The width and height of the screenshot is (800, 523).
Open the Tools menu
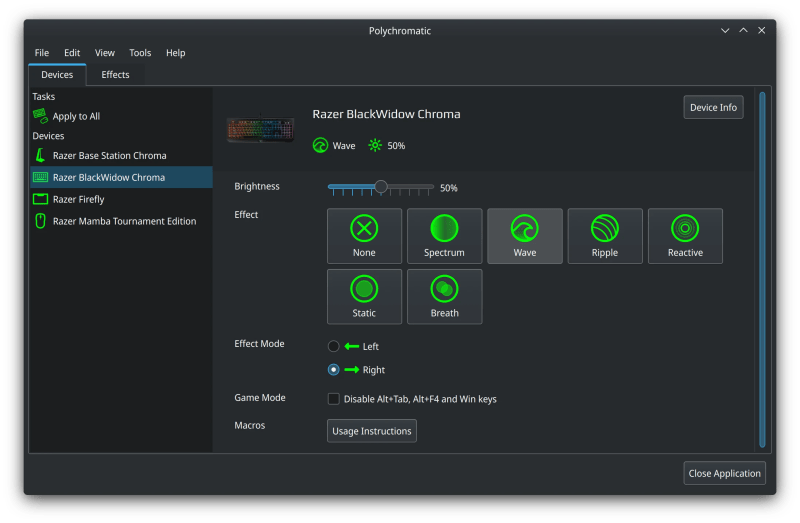click(x=140, y=53)
